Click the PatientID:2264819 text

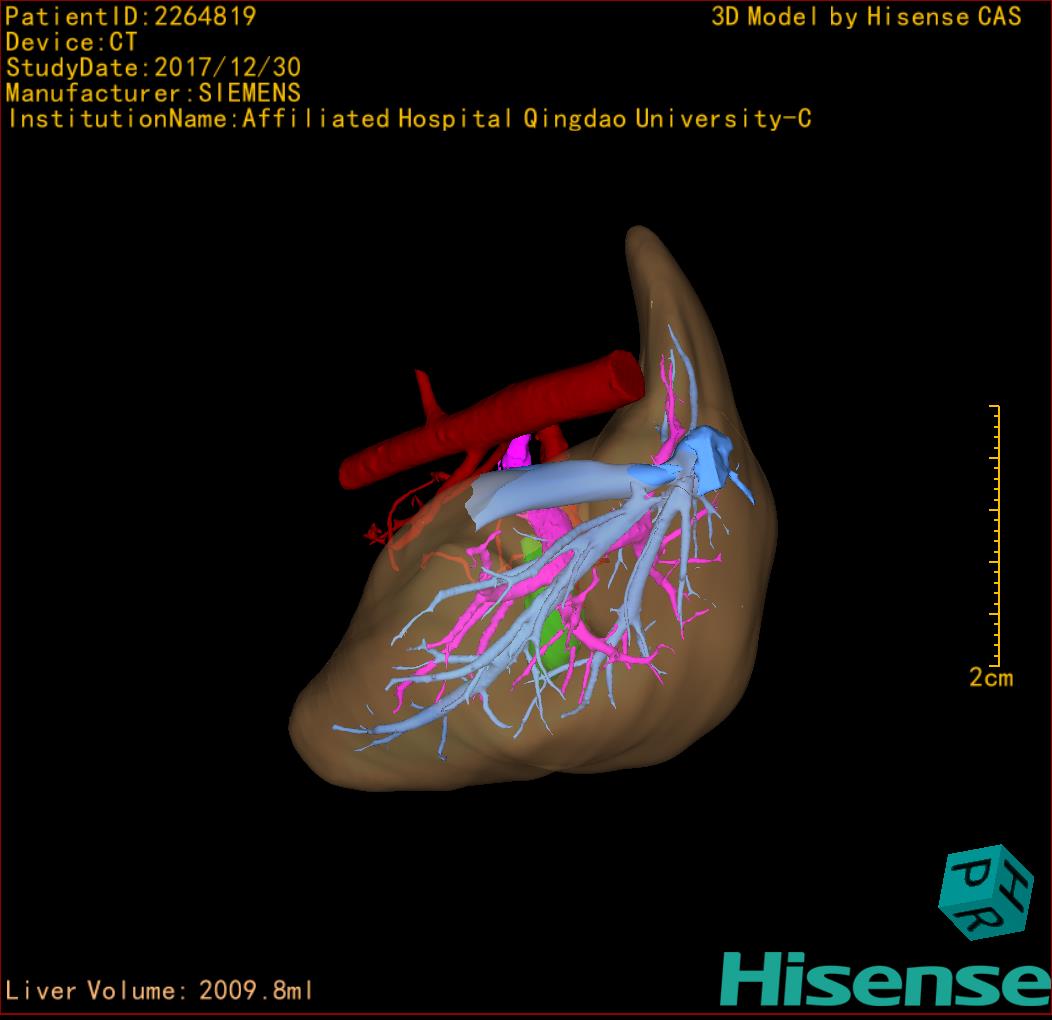(130, 16)
